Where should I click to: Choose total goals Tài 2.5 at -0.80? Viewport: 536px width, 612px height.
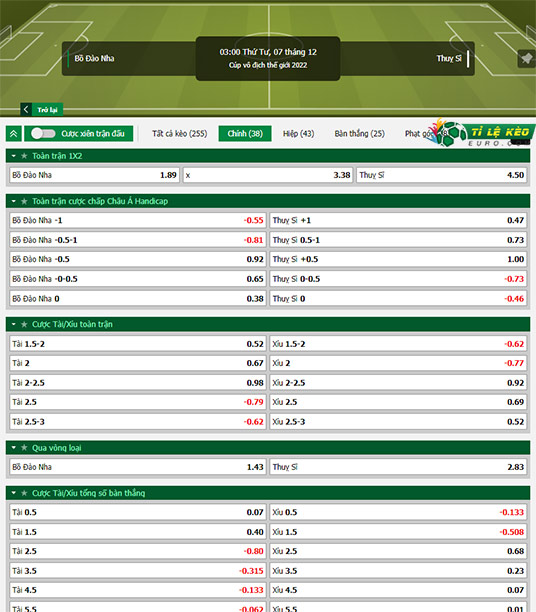click(137, 551)
